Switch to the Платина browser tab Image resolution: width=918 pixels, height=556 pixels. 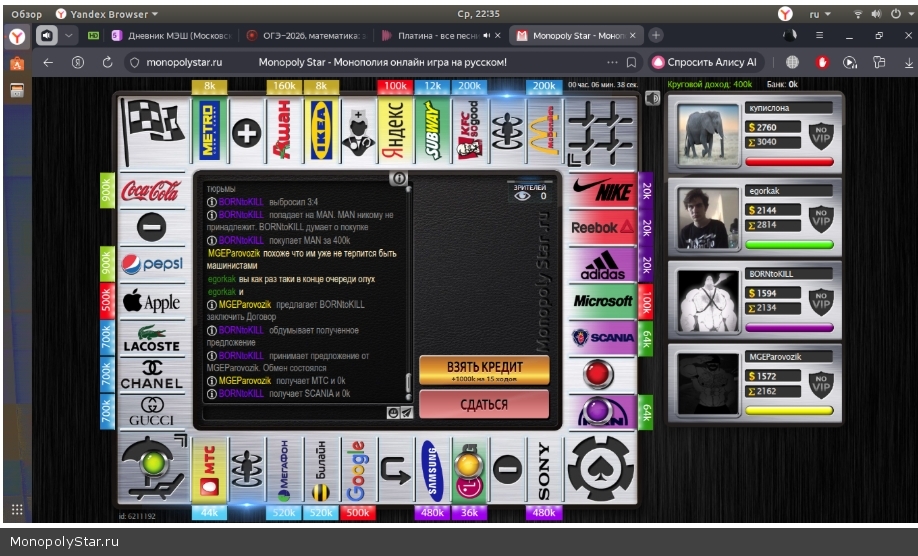click(x=440, y=35)
